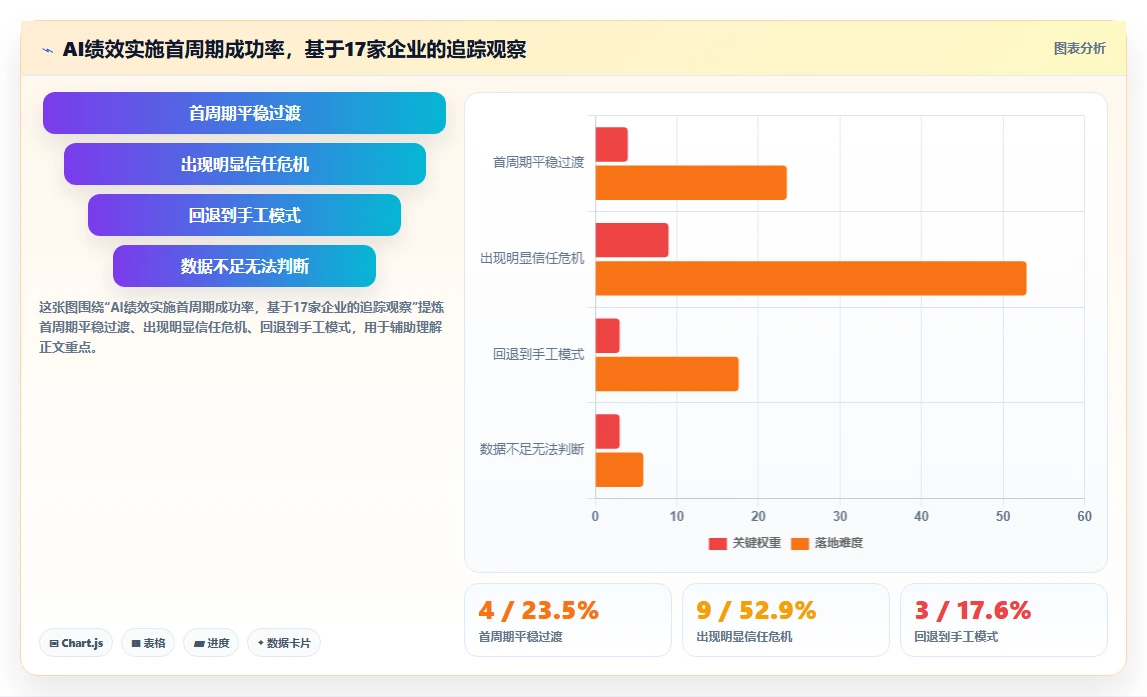
Task: Click the chart axis label 回退到手工模式
Action: pyautogui.click(x=538, y=354)
